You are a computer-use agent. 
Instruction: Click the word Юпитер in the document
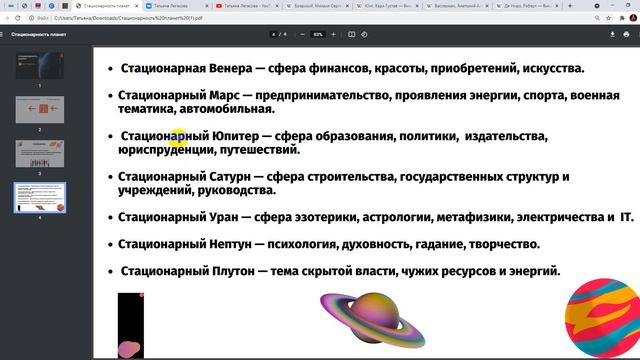tap(236, 136)
